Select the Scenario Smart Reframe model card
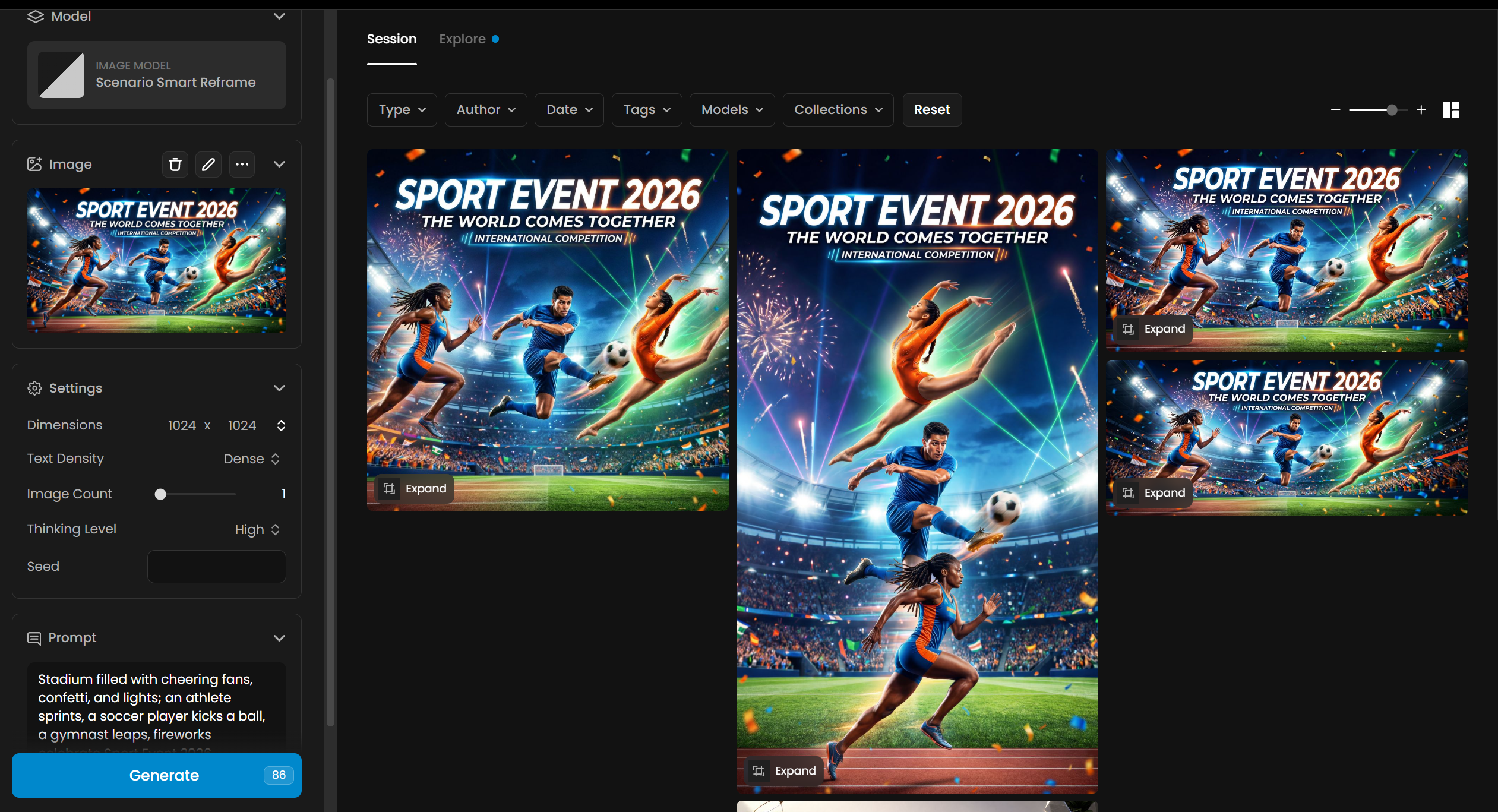This screenshot has height=812, width=1498. [157, 75]
